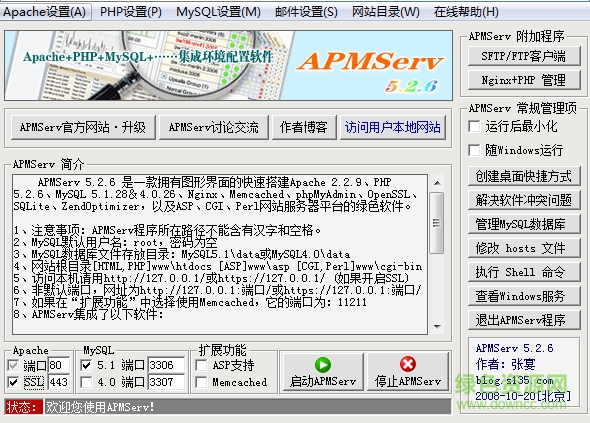Click the intro text scroll-down arrow
The height and width of the screenshot is (423, 590).
coord(437,327)
